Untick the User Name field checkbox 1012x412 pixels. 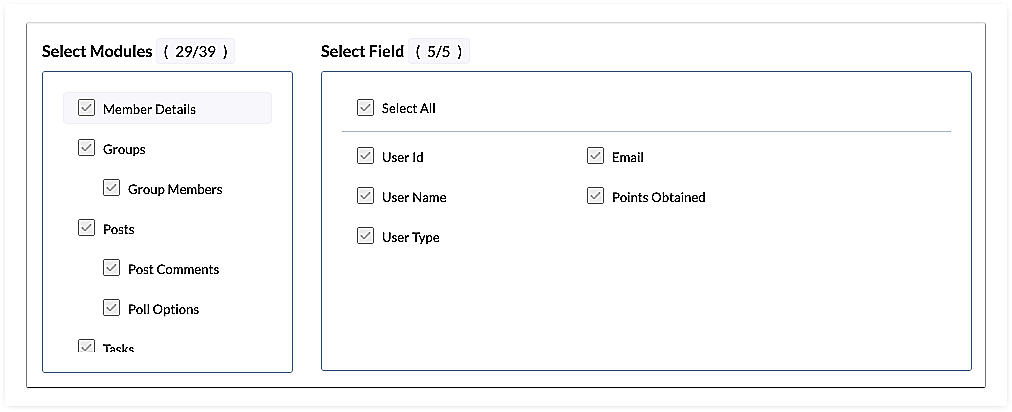(365, 196)
